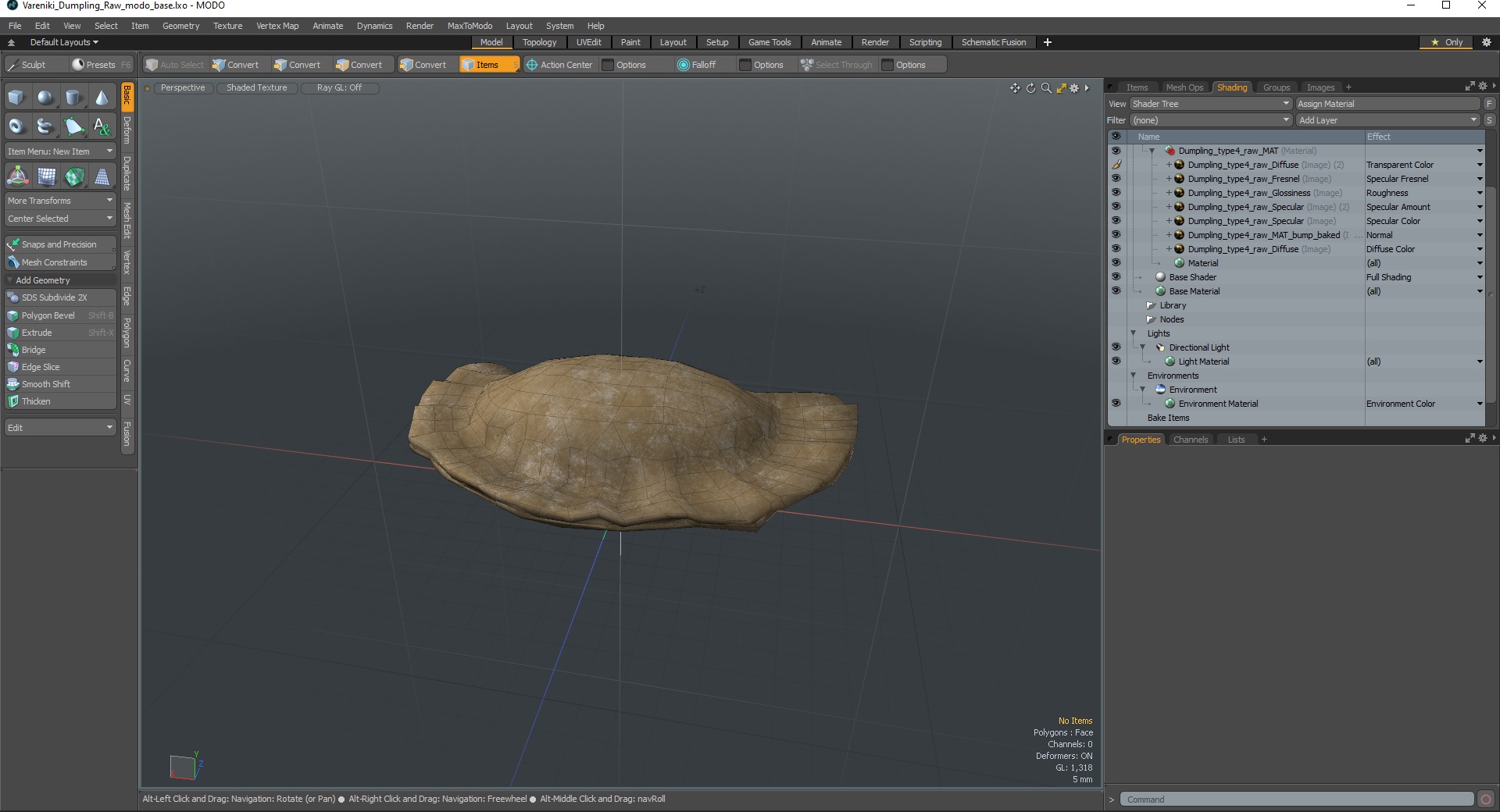Viewport: 1500px width, 812px height.
Task: Click the Command input field
Action: [1297, 800]
